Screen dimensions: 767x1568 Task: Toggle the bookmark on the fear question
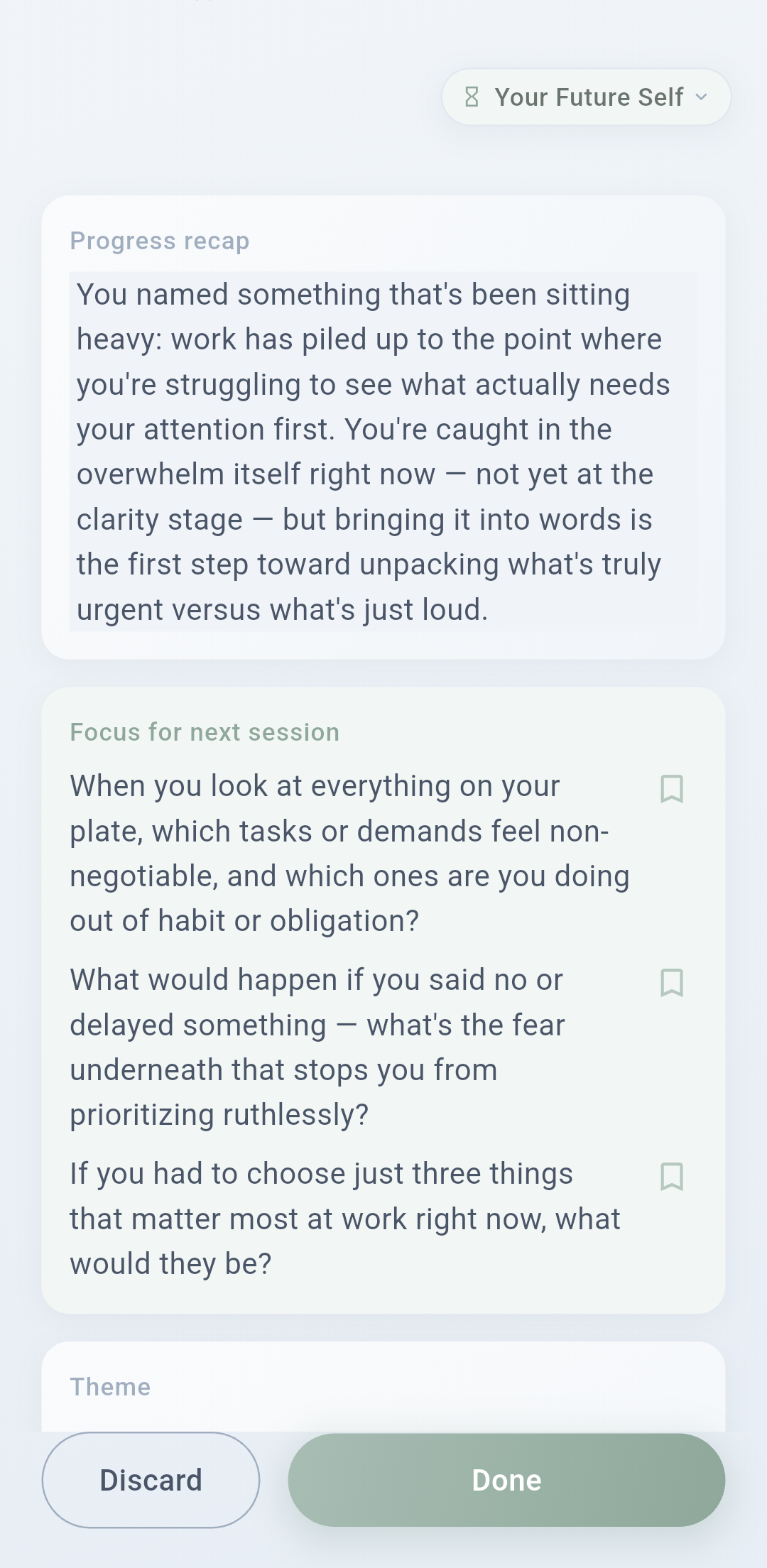point(671,984)
